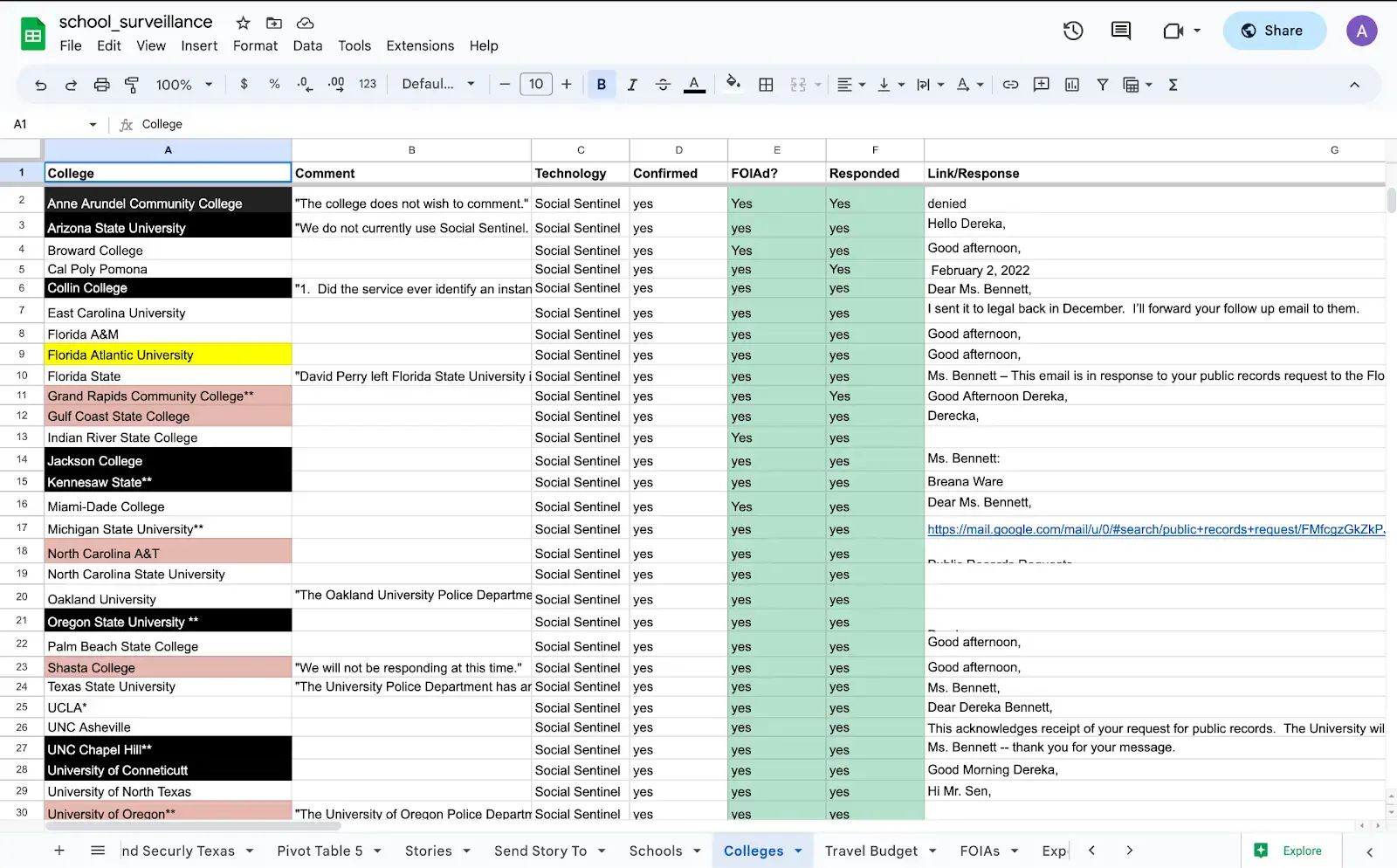The image size is (1397, 868).
Task: Decrease decimal places icon
Action: click(305, 84)
